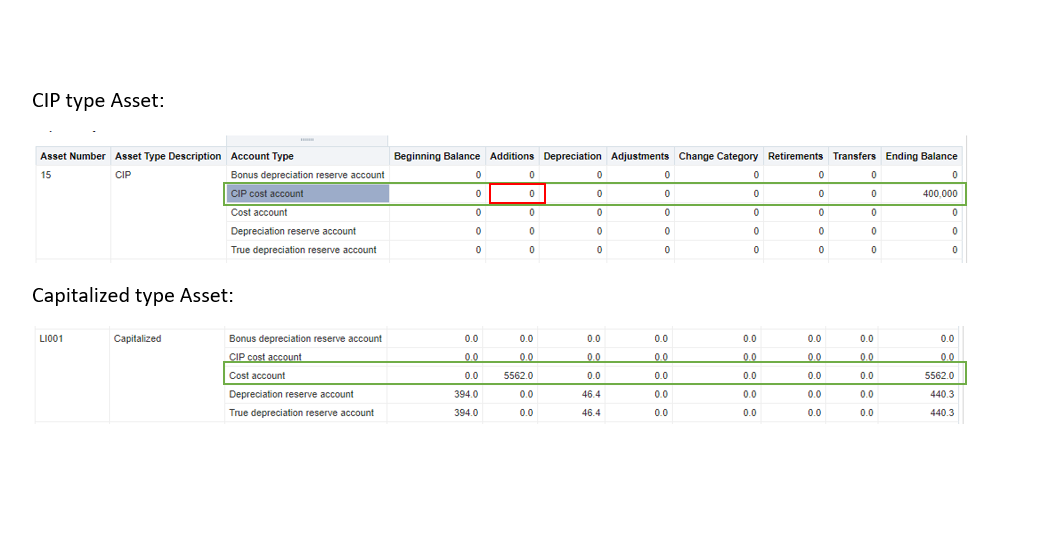Click 46.4 depreciation in Depreciation reserve account row
Screen dimensions: 1039x546
[x=591, y=394]
